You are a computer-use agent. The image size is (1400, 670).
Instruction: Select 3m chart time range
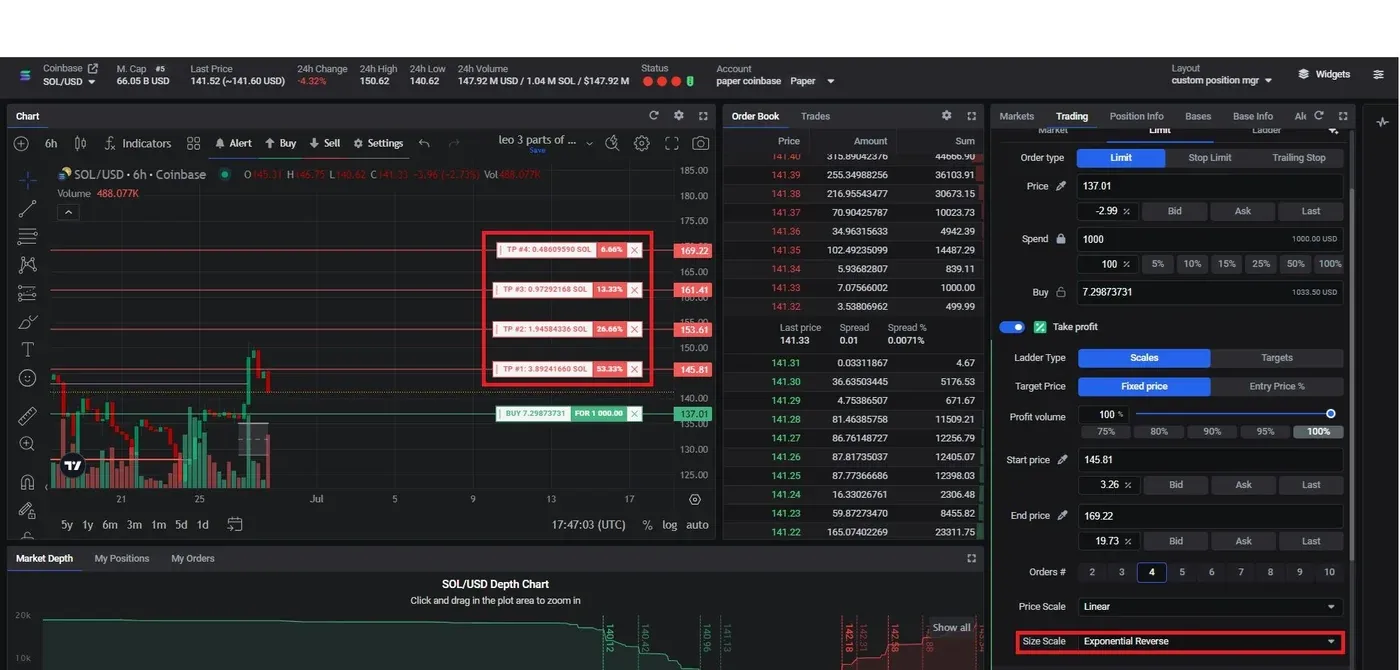pyautogui.click(x=134, y=524)
